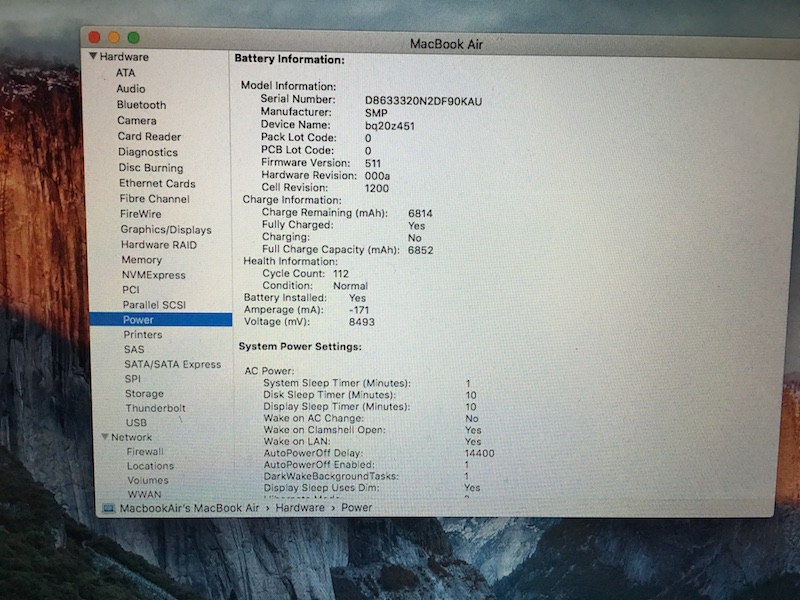The width and height of the screenshot is (800, 600).
Task: Select SAS in the sidebar
Action: click(x=134, y=349)
